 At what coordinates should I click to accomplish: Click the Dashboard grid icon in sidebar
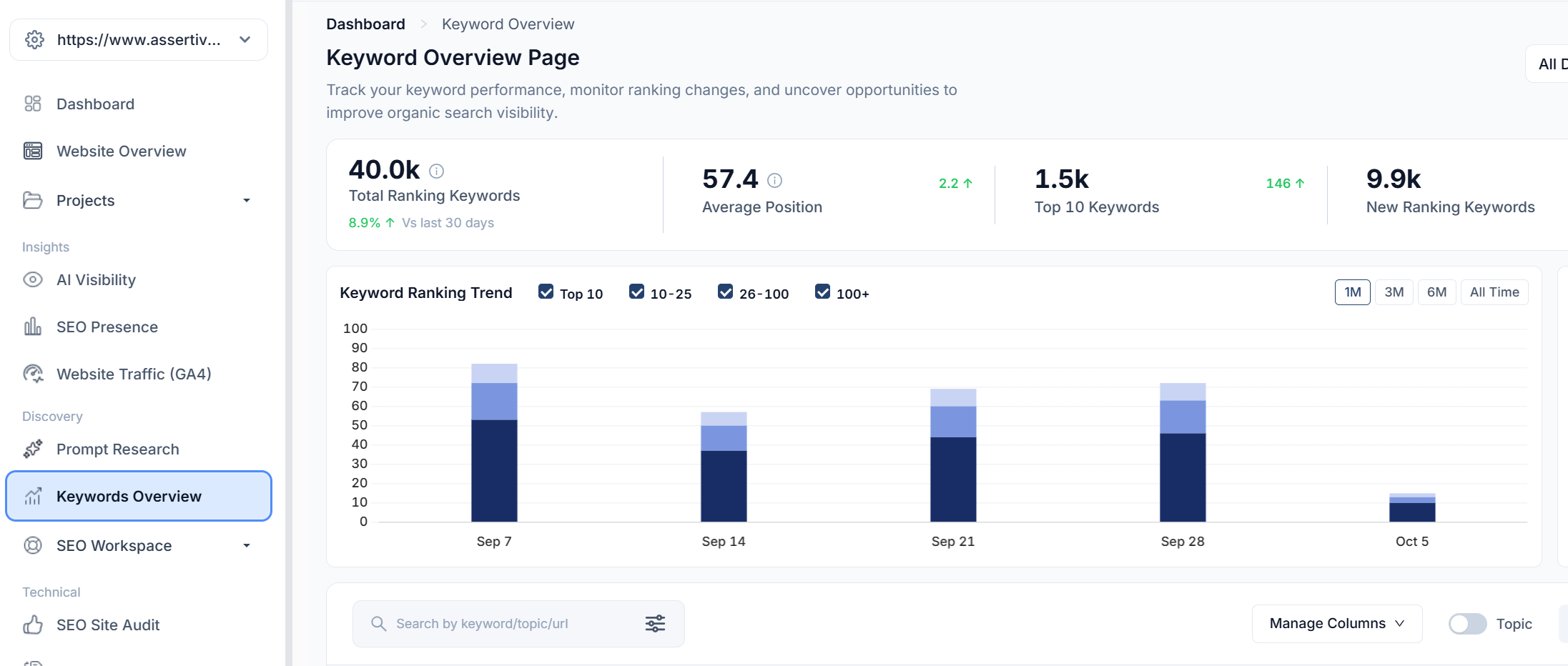33,104
